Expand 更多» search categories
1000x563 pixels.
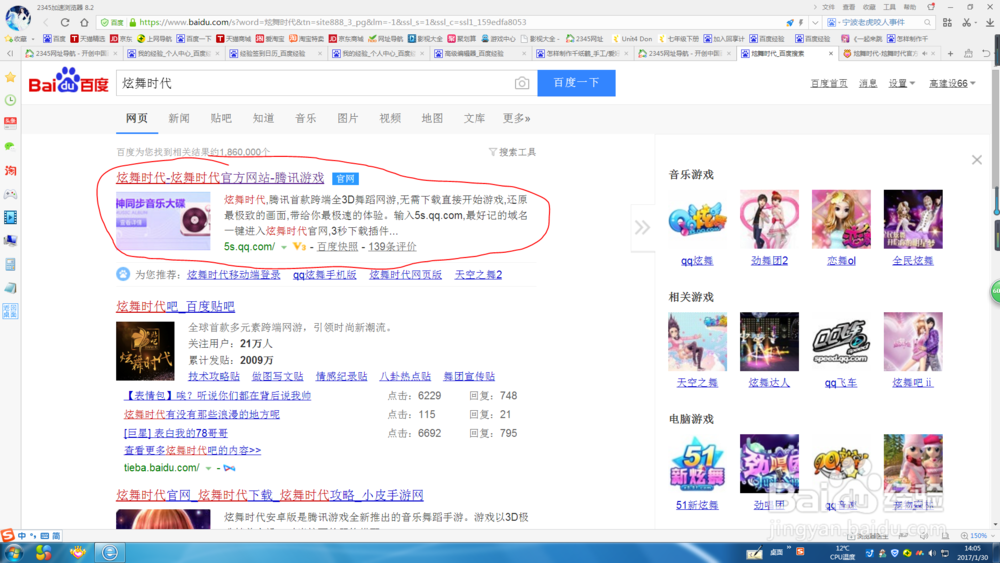click(x=516, y=119)
